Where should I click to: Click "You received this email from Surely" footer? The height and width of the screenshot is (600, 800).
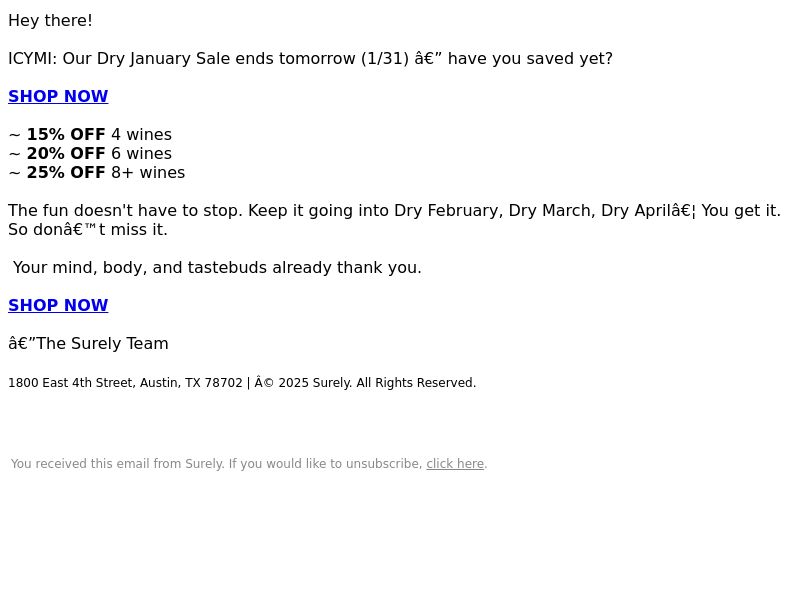tap(117, 464)
